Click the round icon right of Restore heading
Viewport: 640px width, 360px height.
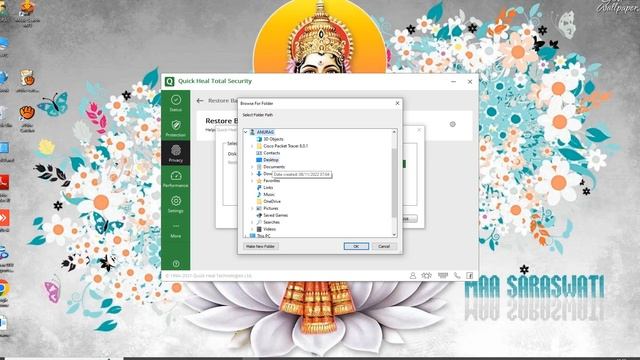(x=453, y=124)
